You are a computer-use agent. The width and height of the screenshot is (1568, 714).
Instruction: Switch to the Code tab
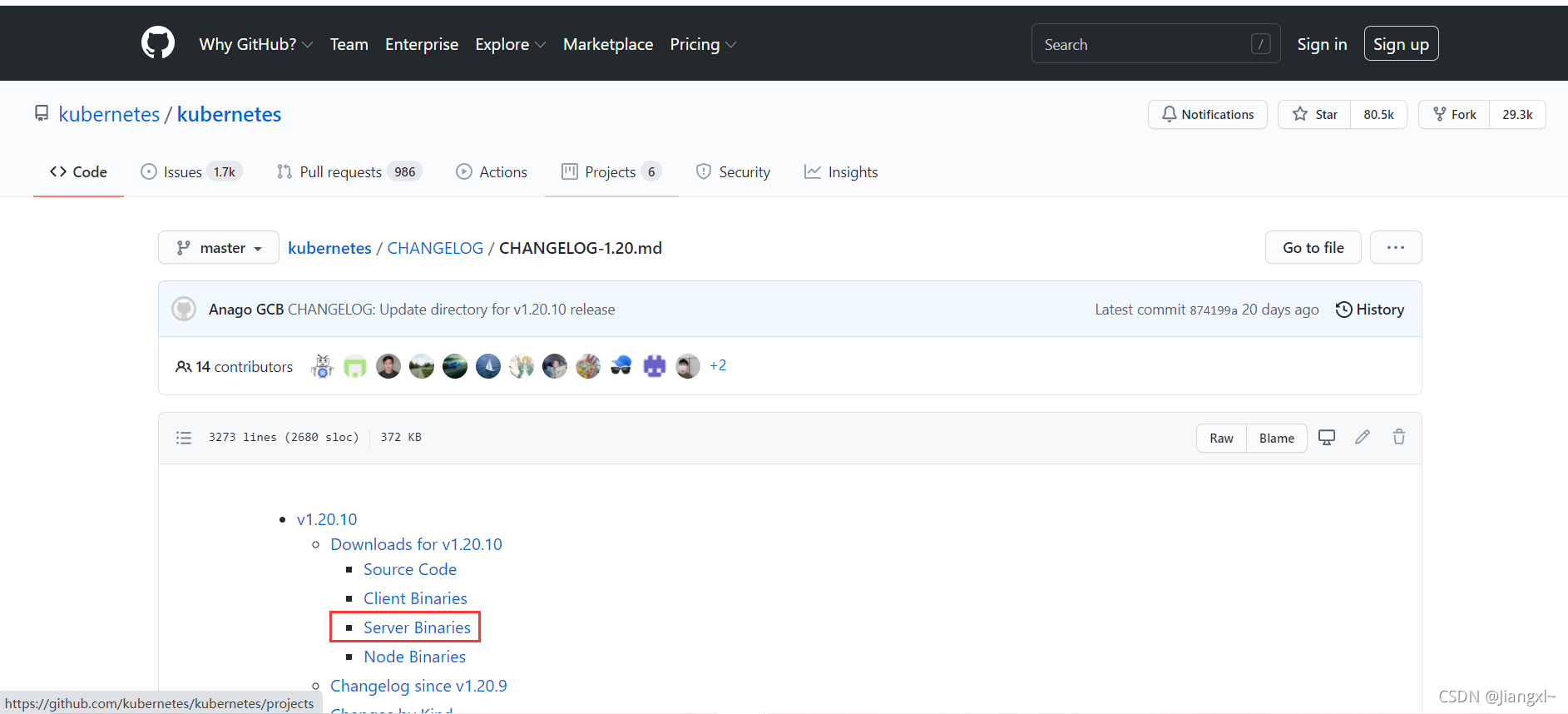[78, 172]
